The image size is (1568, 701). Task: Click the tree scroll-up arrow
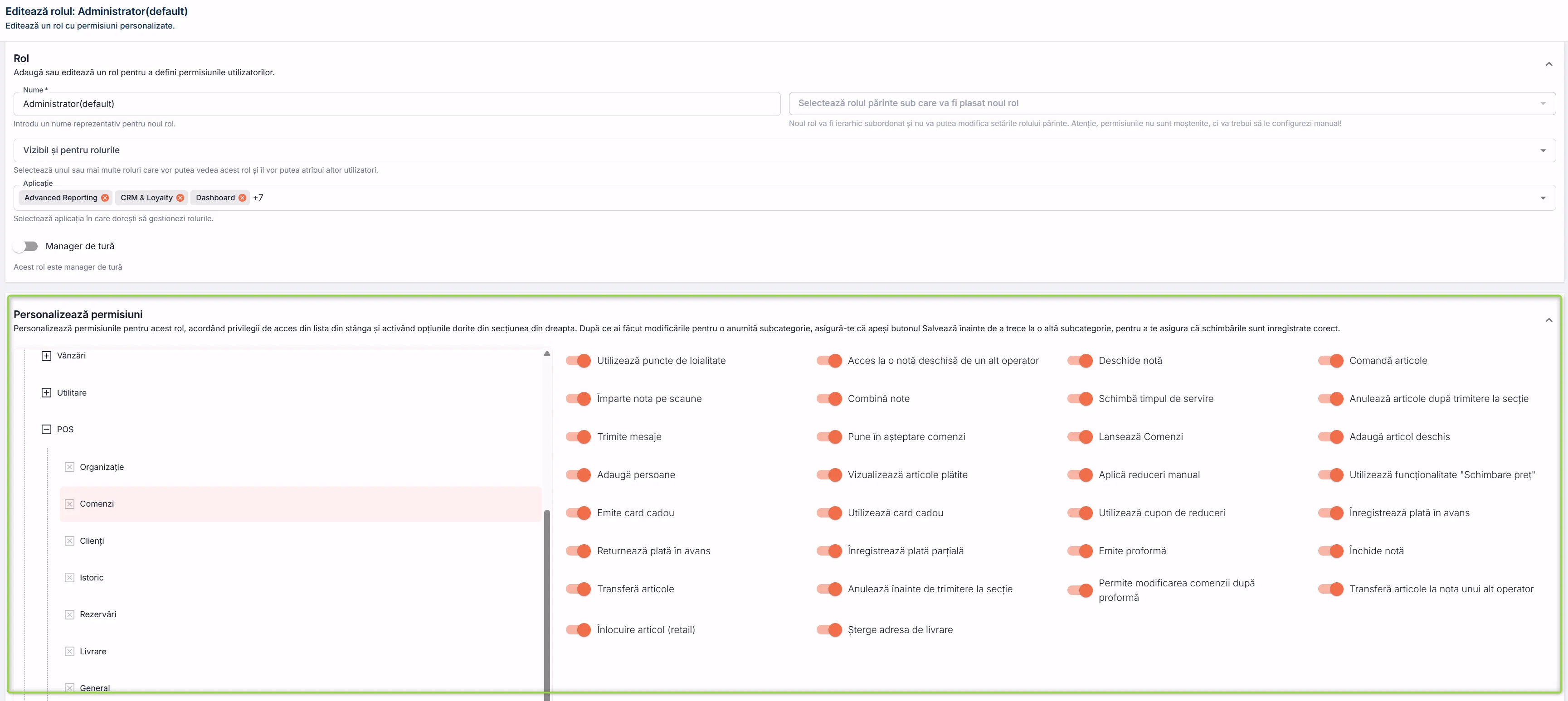coord(546,353)
